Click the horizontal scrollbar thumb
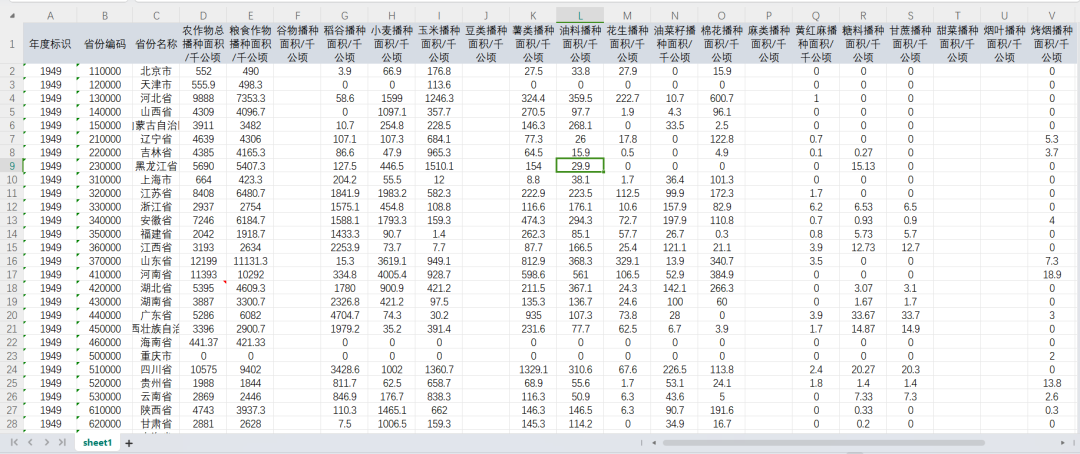Image resolution: width=1080 pixels, height=454 pixels. point(823,442)
